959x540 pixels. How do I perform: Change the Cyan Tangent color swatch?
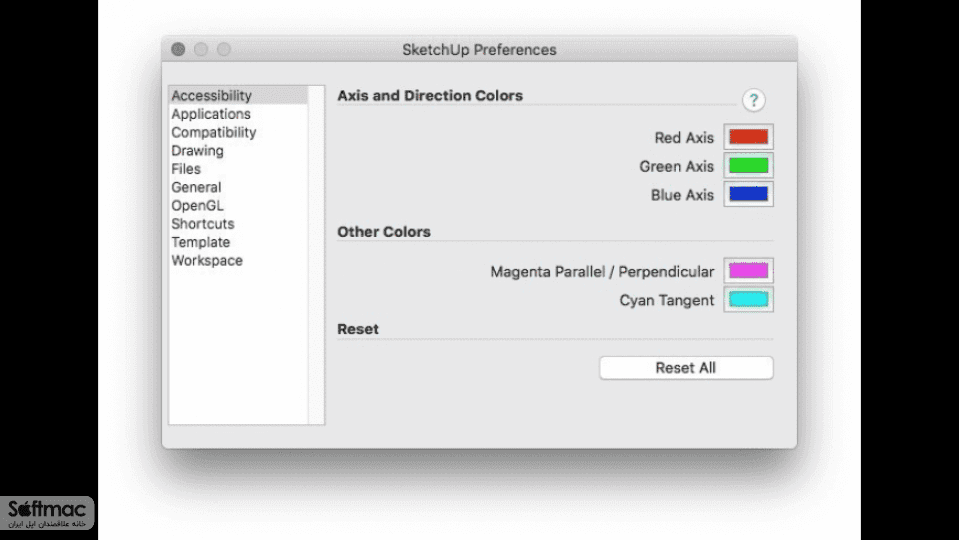coord(748,300)
